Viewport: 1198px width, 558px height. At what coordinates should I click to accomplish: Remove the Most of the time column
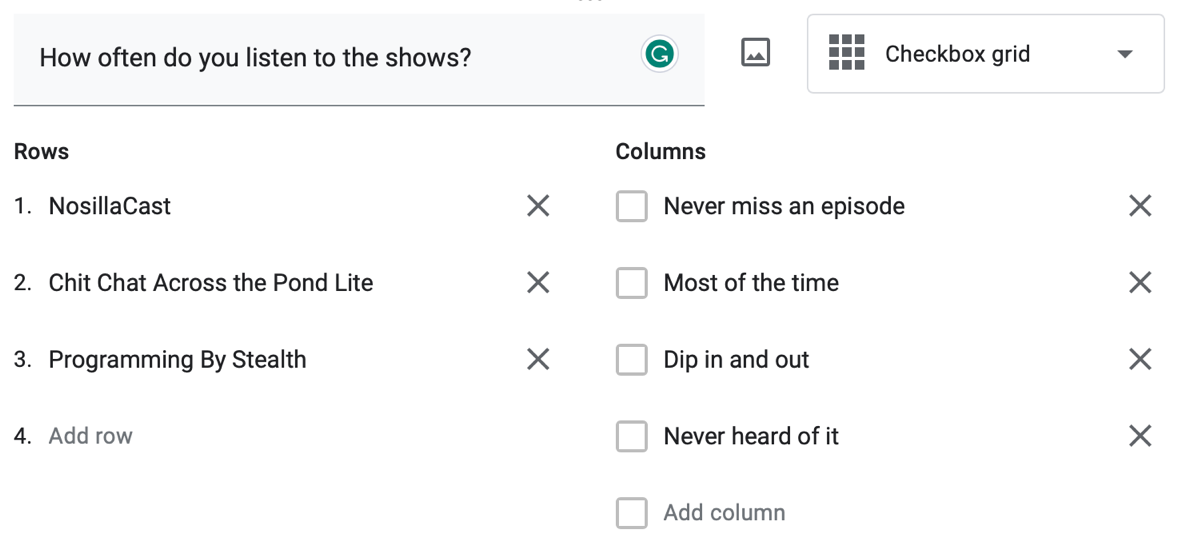pyautogui.click(x=1140, y=283)
